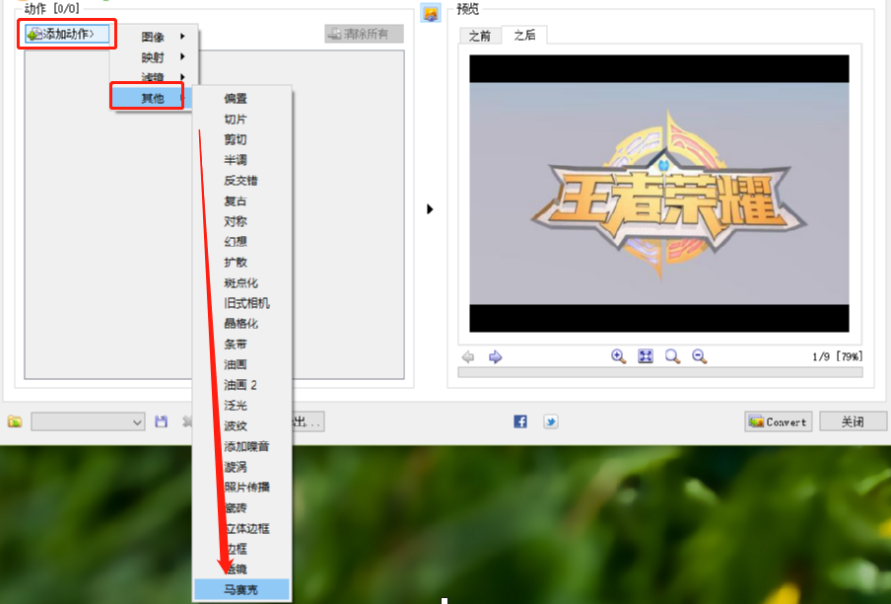Click the Convert button

coord(778,422)
